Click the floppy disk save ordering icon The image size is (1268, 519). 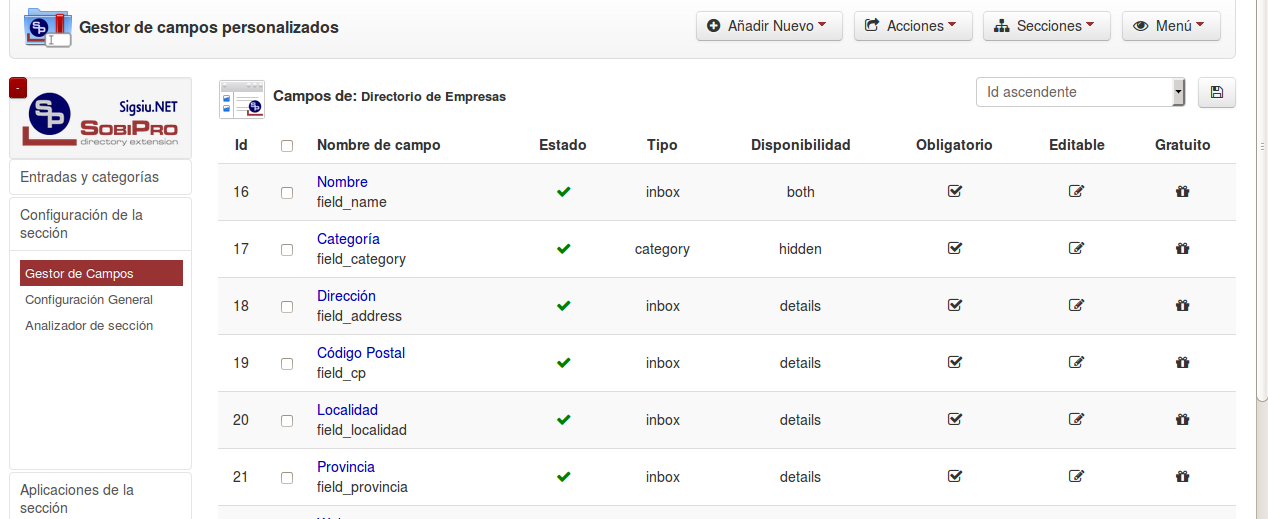pos(1216,92)
